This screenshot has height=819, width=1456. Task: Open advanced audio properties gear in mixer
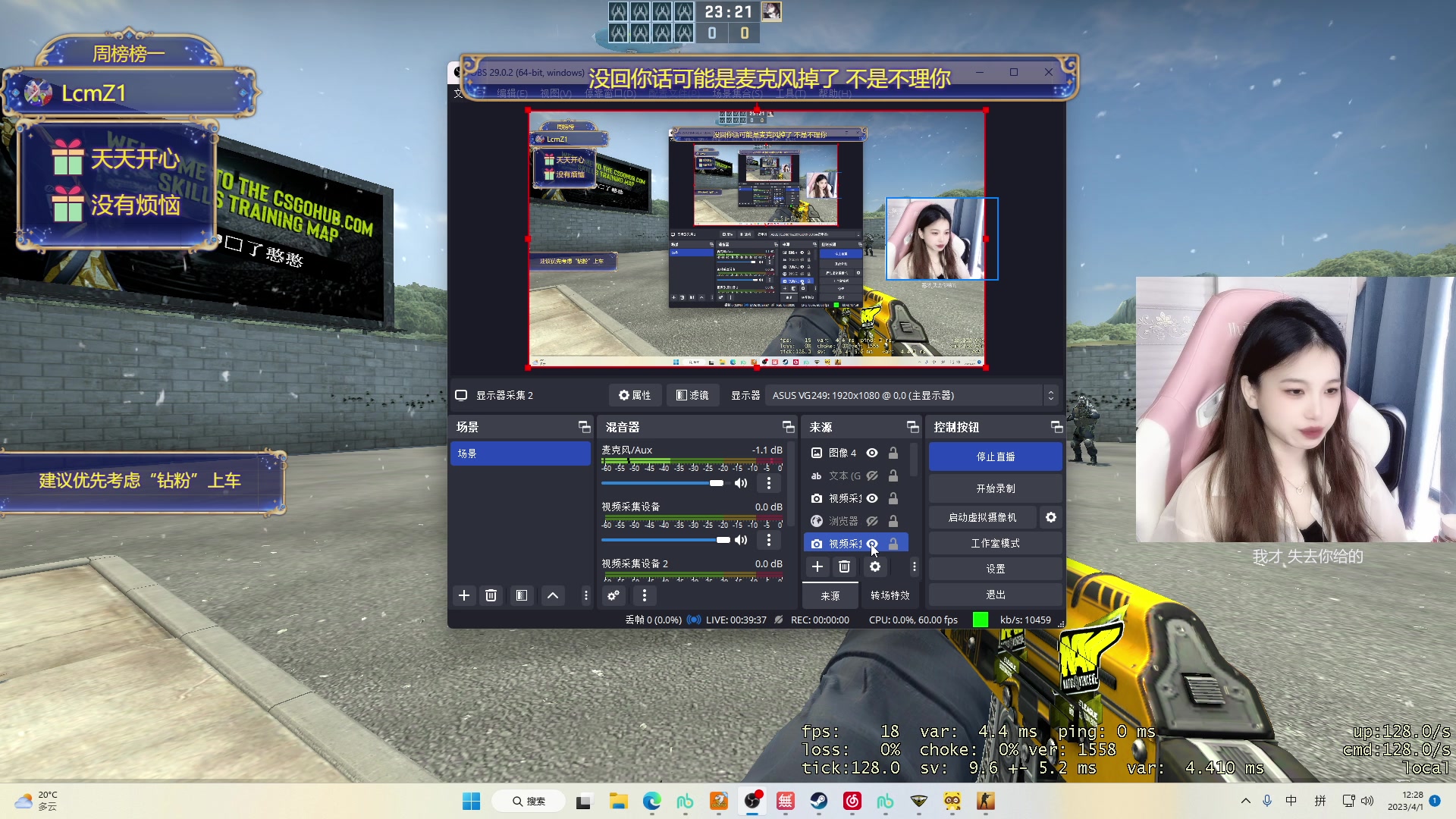[613, 596]
